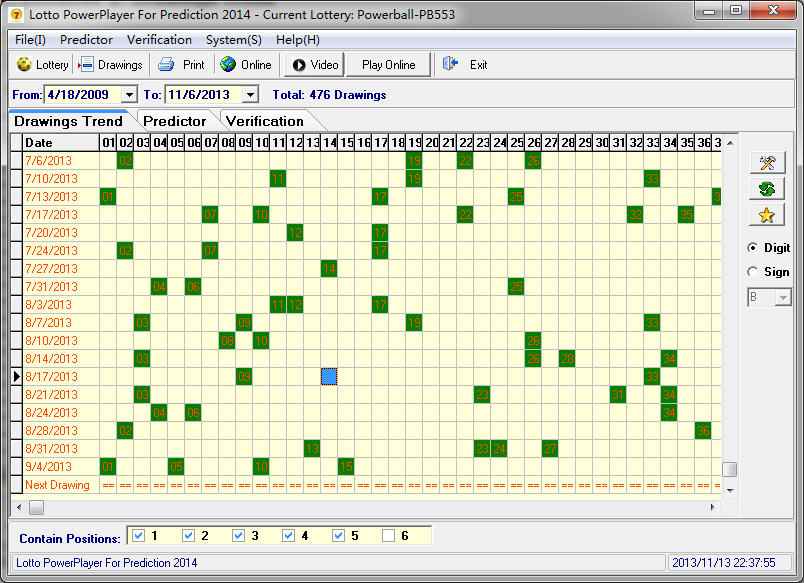Click the vertical scrollbar thumb of the grid
Viewport: 804px width, 583px height.
730,469
